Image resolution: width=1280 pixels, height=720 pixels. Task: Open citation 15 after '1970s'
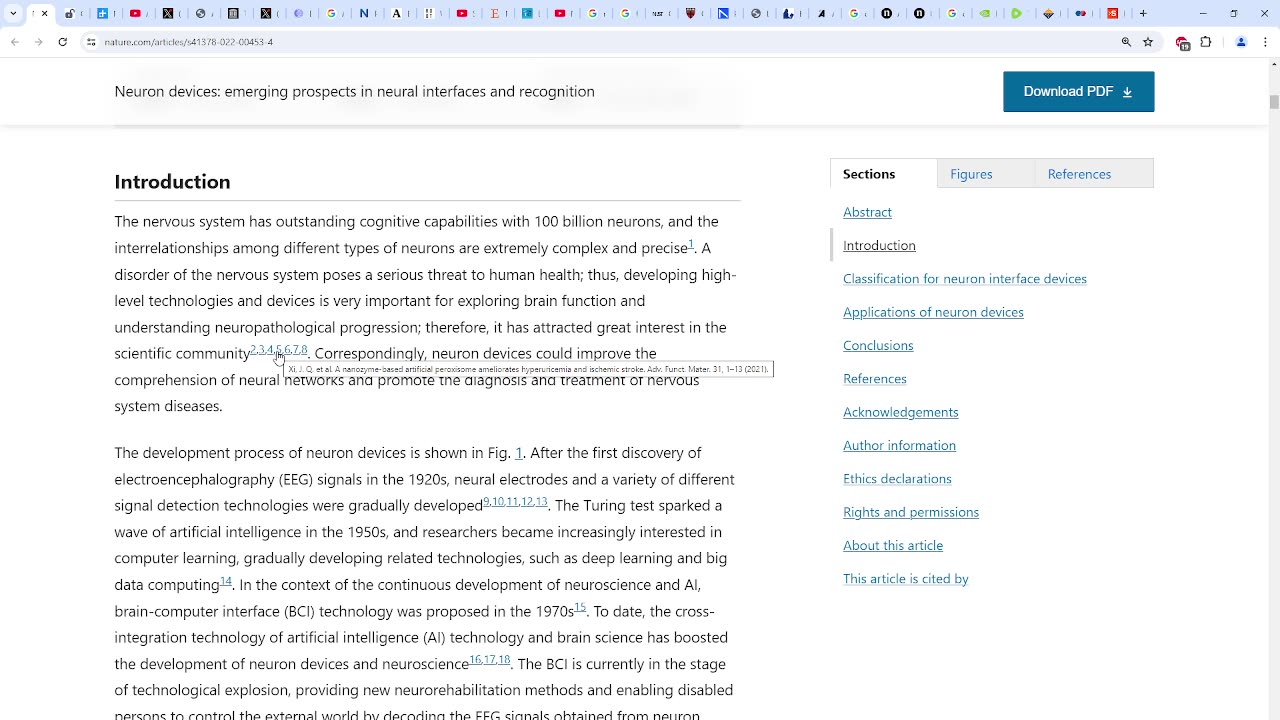[580, 607]
